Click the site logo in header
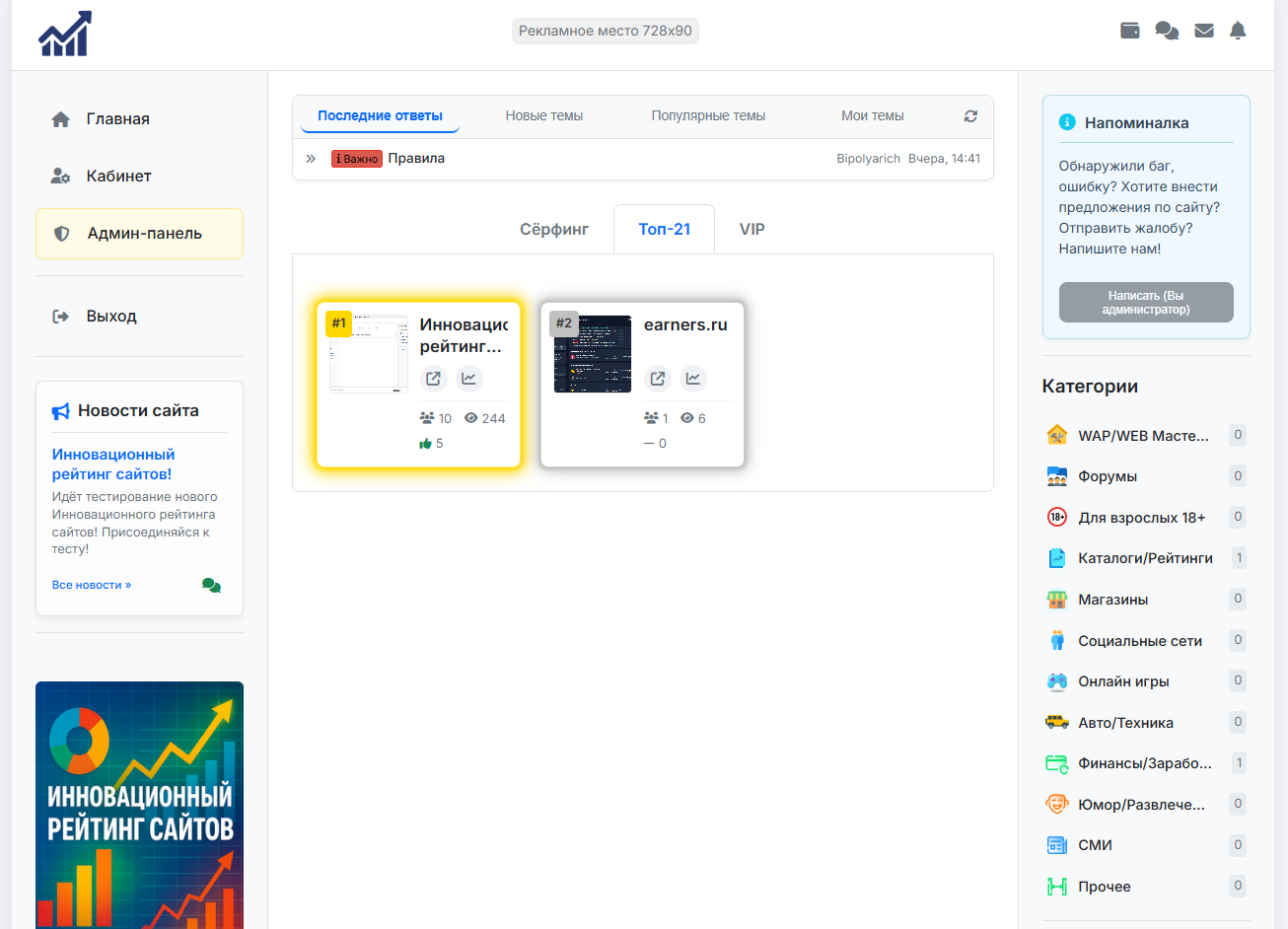Image resolution: width=1288 pixels, height=929 pixels. [x=65, y=35]
